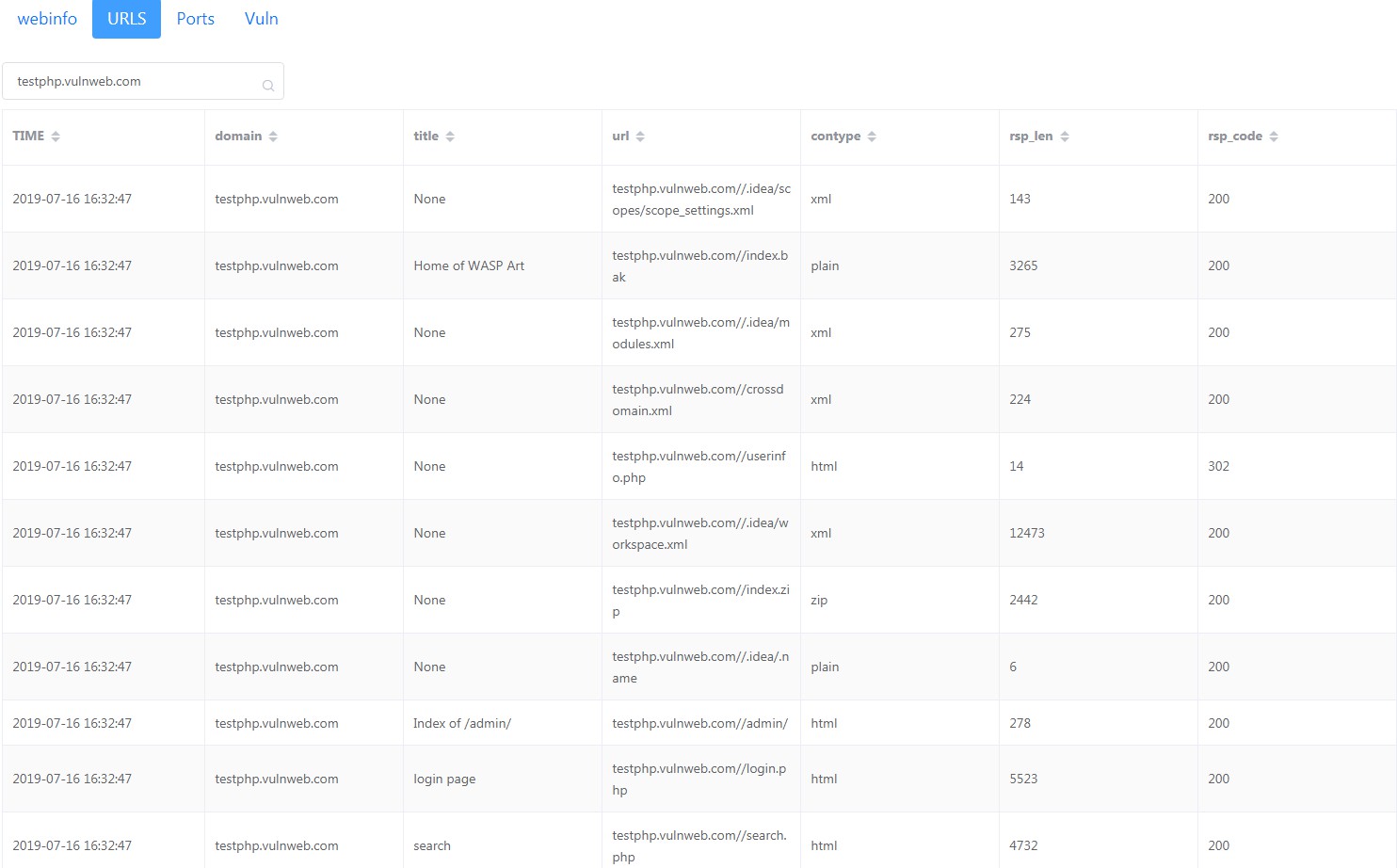Select the scope_settings.xml URL cell
Image resolution: width=1397 pixels, height=868 pixels.
pos(701,199)
